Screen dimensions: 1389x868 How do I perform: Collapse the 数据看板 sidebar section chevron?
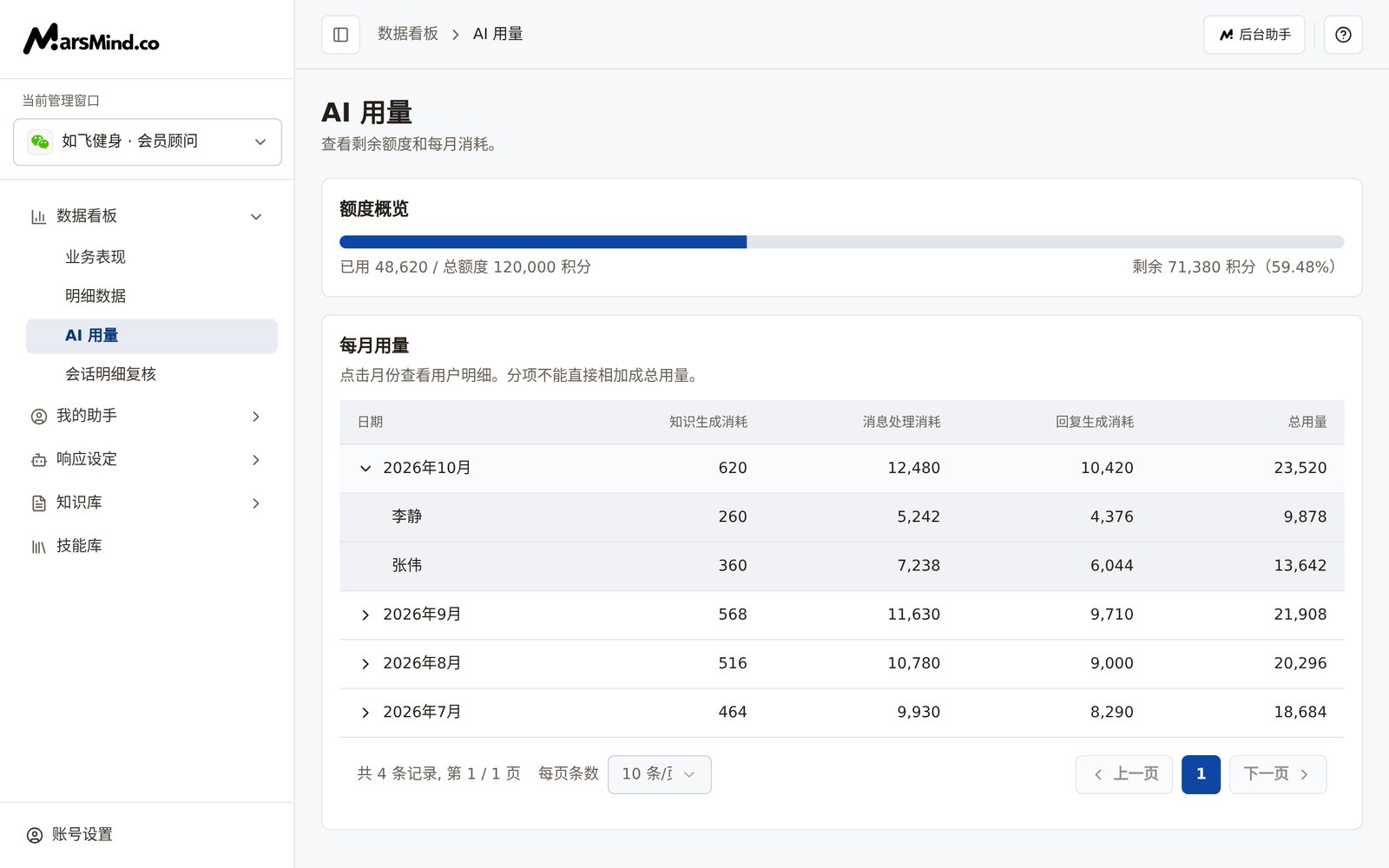[x=256, y=216]
